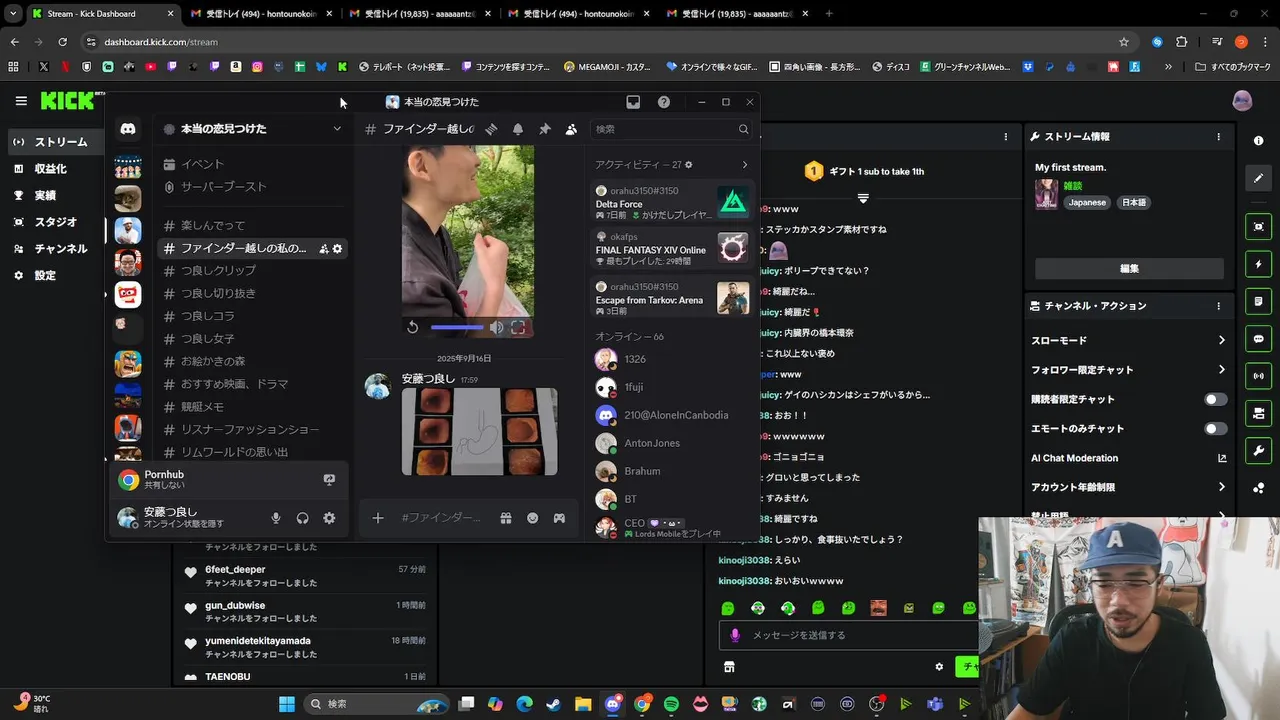Image resolution: width=1280 pixels, height=720 pixels.
Task: Open the Discord inbox icon
Action: pyautogui.click(x=633, y=102)
